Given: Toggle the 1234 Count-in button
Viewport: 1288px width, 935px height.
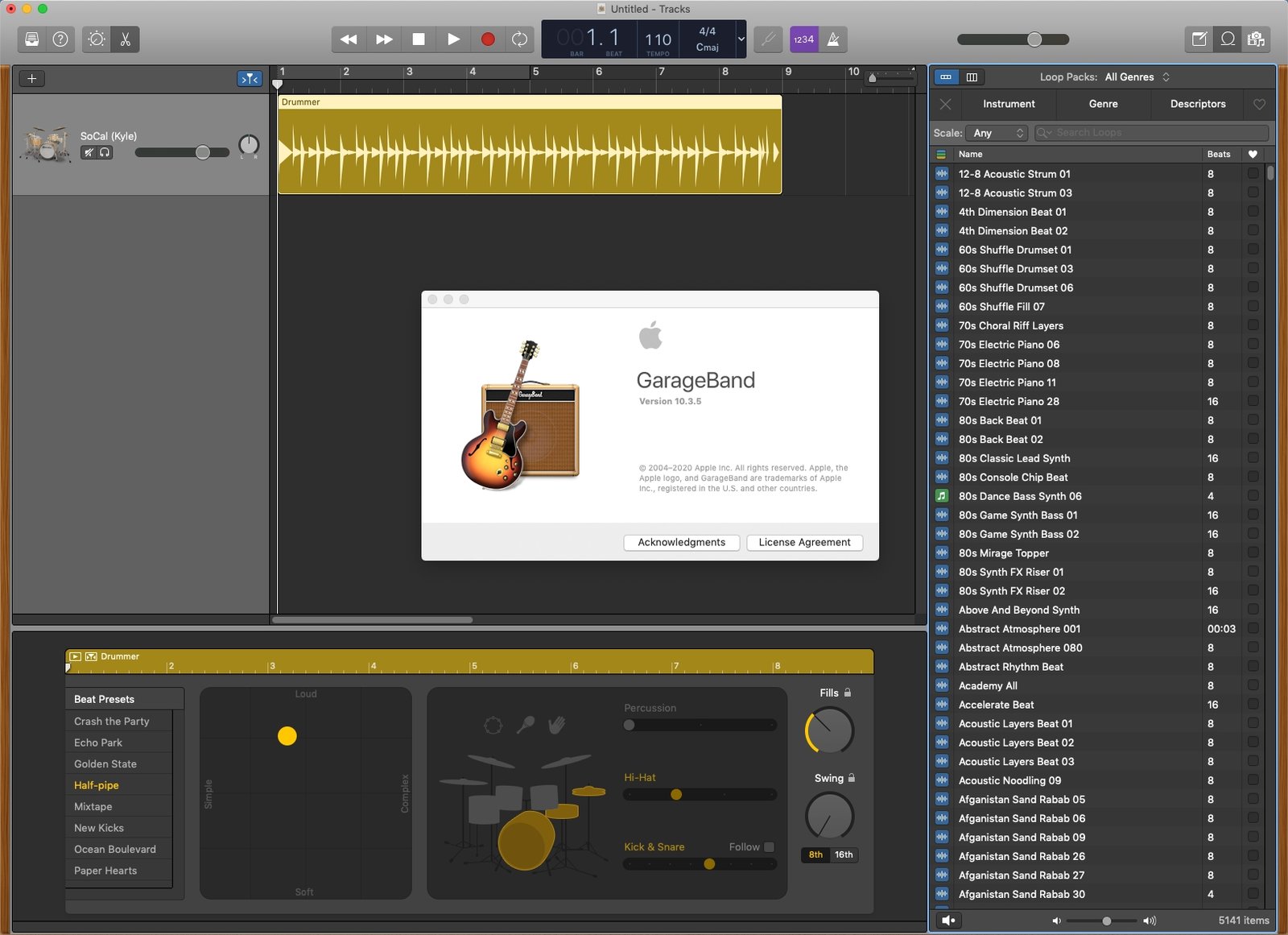Looking at the screenshot, I should click(x=804, y=39).
